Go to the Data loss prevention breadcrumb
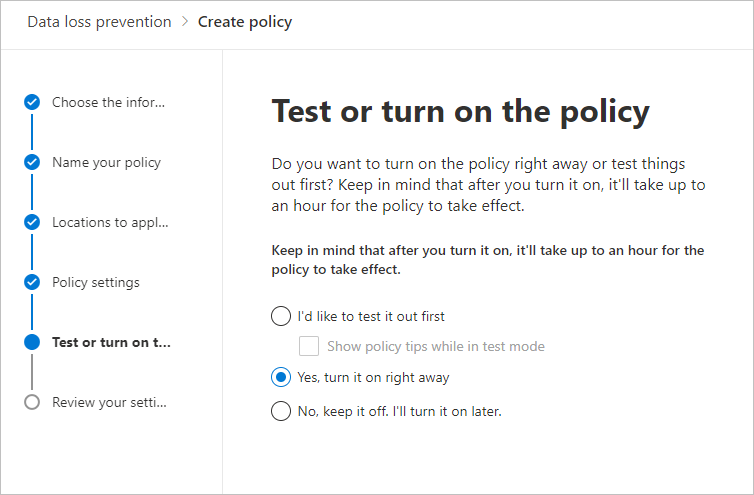The height and width of the screenshot is (495, 754). pos(99,22)
